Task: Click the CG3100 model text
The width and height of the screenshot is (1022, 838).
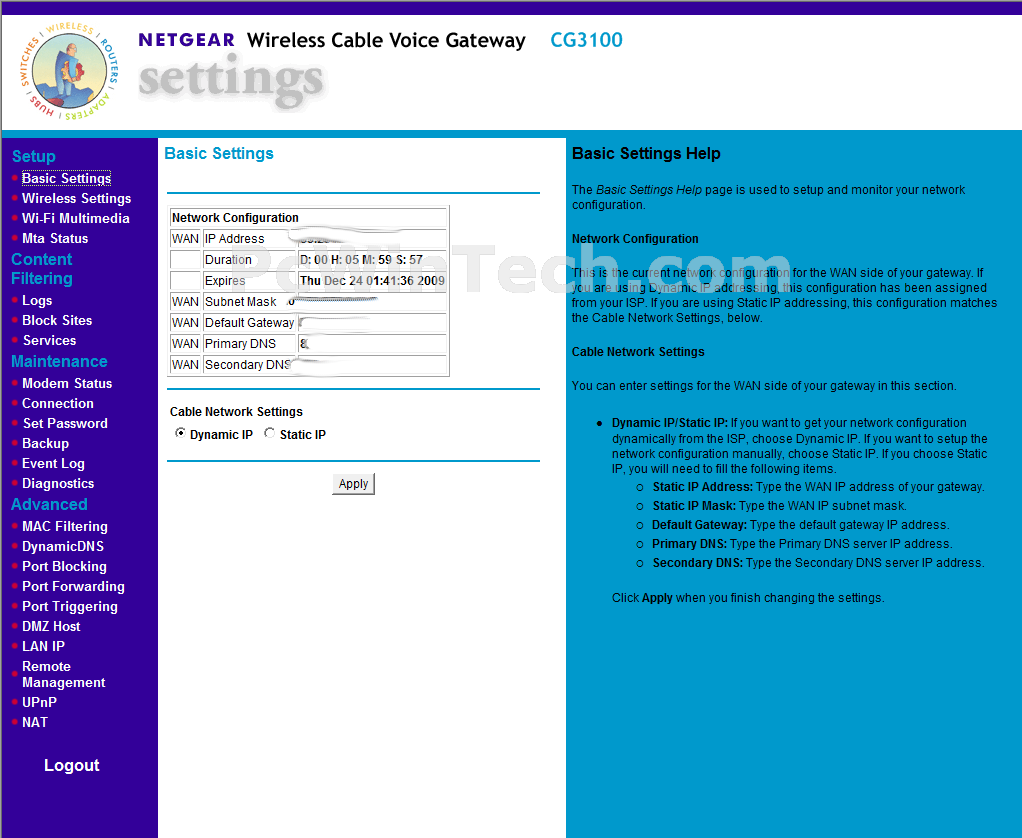Action: tap(587, 40)
